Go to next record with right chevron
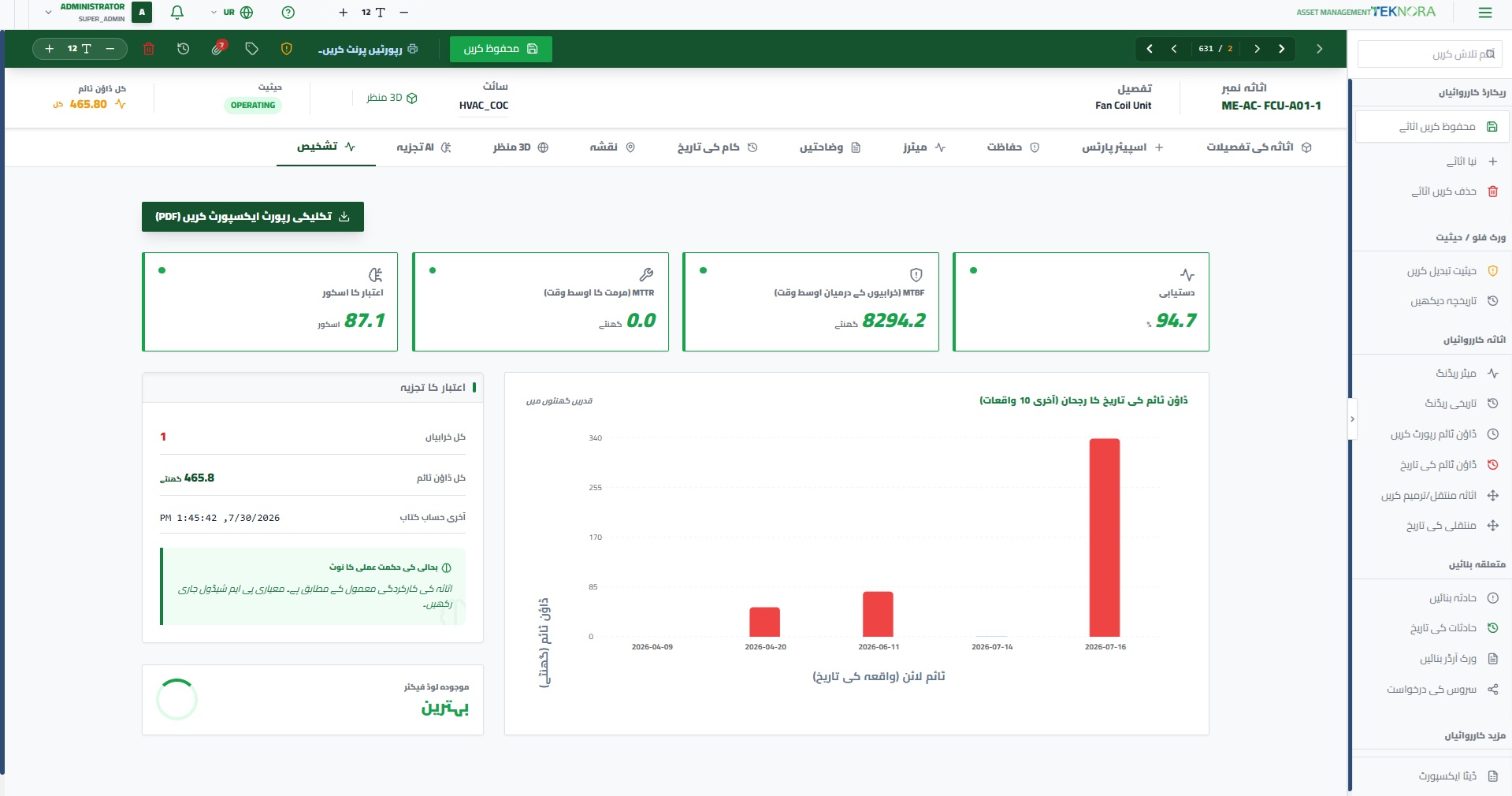Image resolution: width=1512 pixels, height=796 pixels. click(x=1257, y=49)
